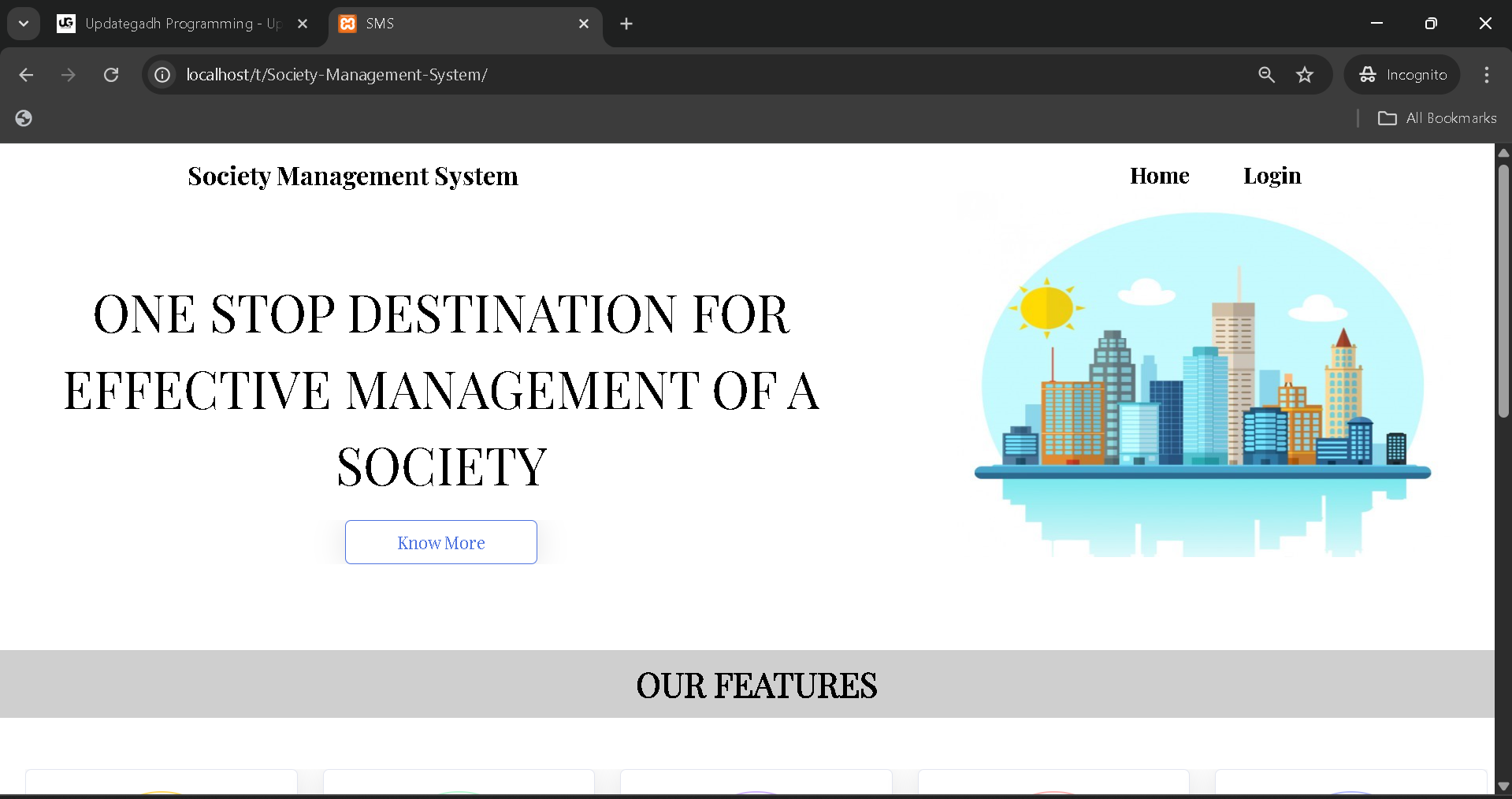Image resolution: width=1512 pixels, height=799 pixels.
Task: Click the page scrollbar down arrow
Action: 1503,786
